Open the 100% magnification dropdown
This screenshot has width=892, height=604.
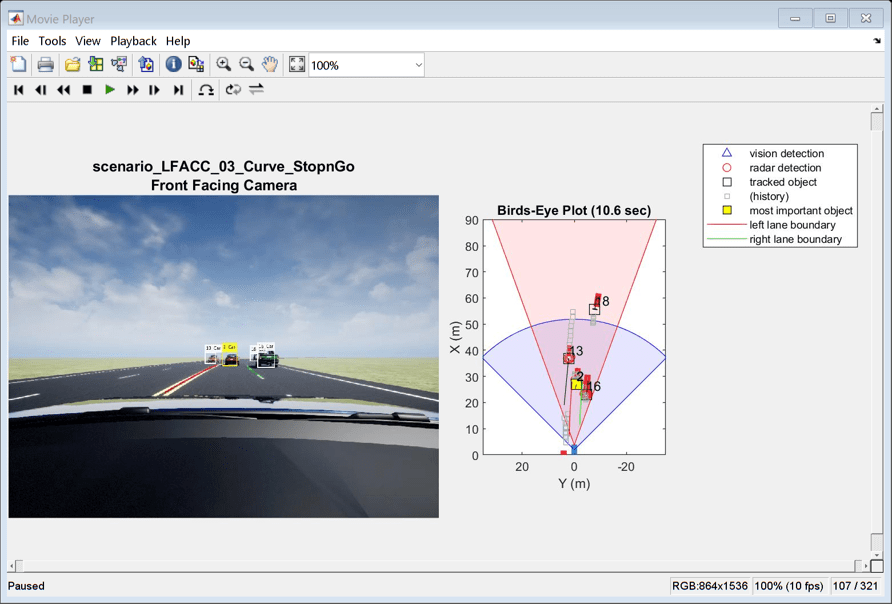pyautogui.click(x=418, y=65)
